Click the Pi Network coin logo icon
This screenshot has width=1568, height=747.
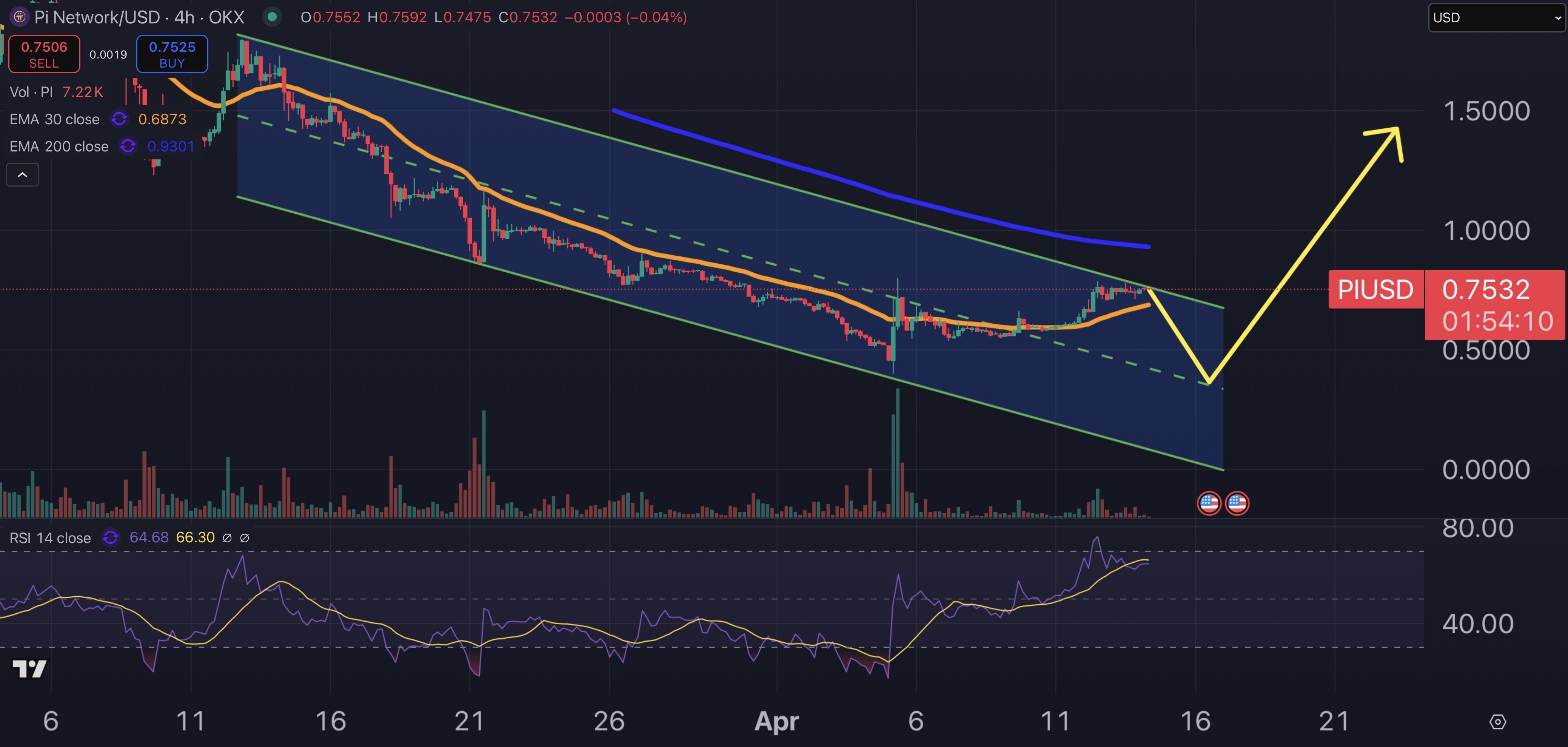[x=20, y=17]
